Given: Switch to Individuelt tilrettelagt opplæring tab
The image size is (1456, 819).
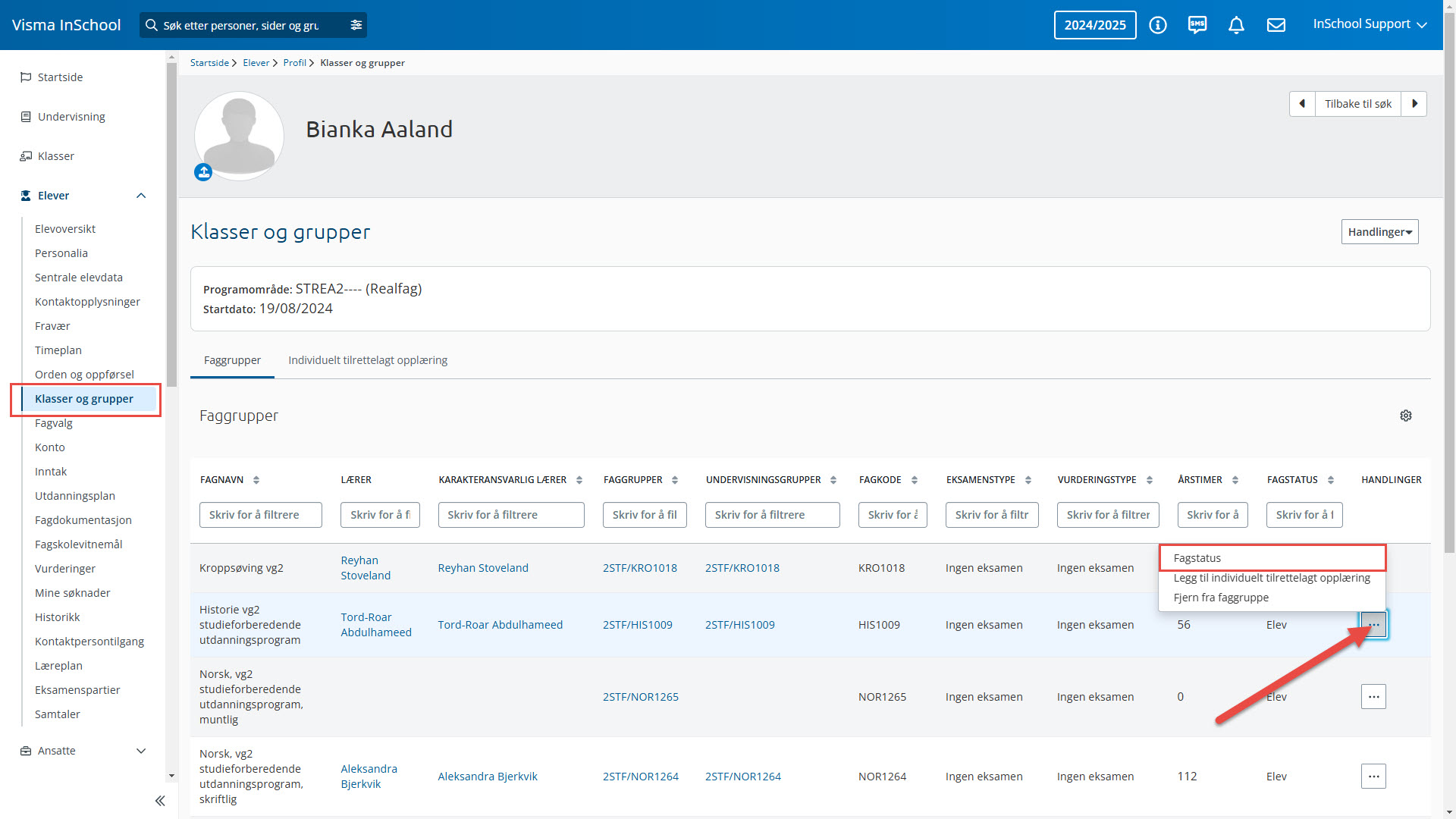Looking at the screenshot, I should click(368, 360).
